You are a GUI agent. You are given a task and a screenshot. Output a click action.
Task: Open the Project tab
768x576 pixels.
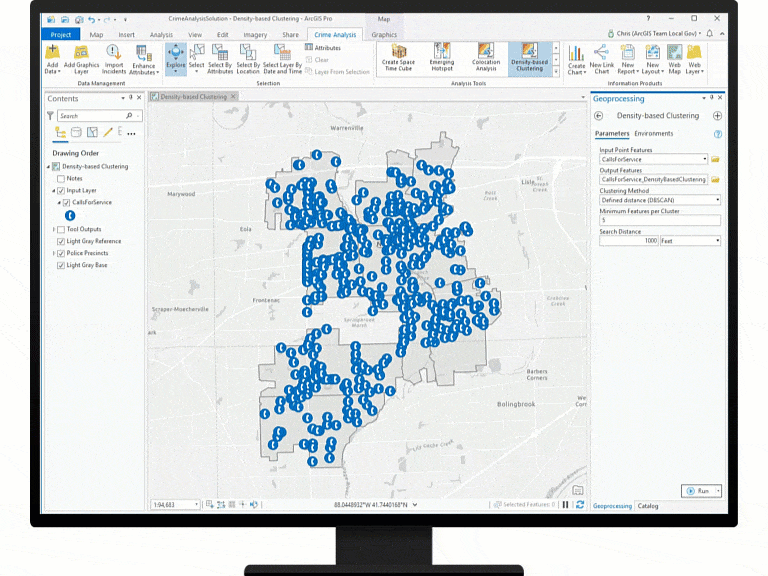(61, 34)
